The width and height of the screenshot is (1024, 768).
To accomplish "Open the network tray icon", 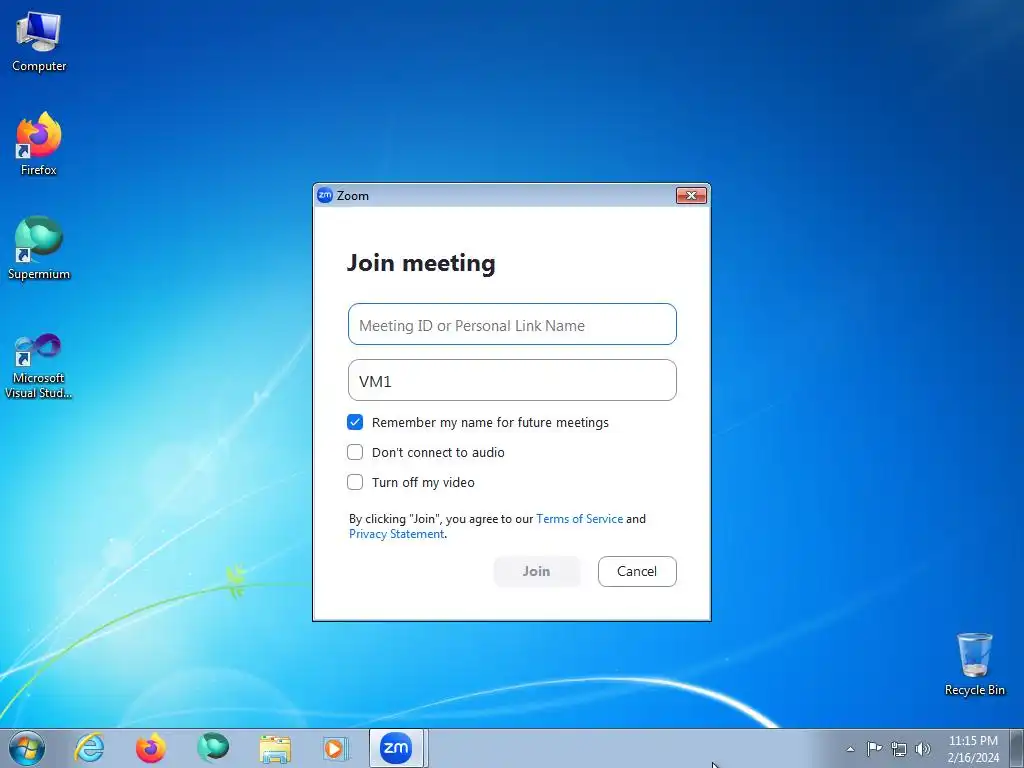I will 899,749.
